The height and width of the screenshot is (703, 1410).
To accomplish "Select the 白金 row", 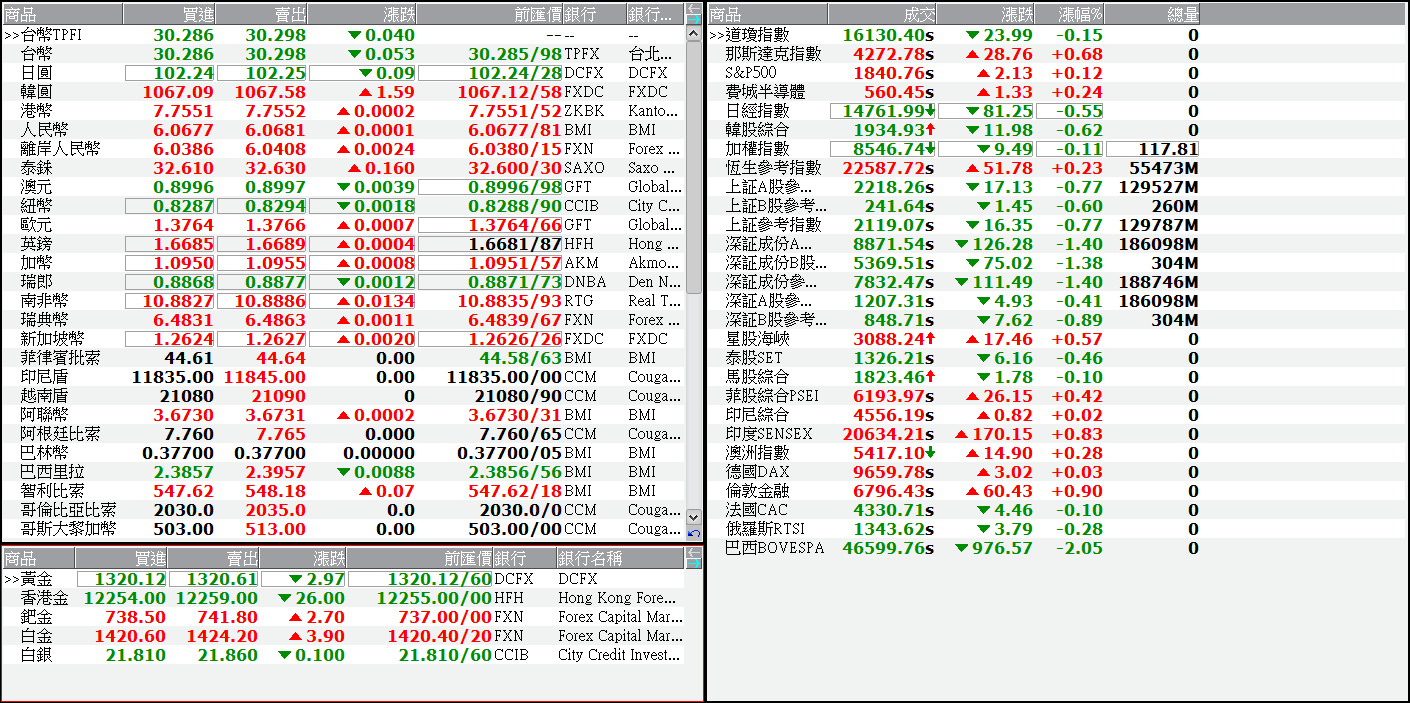I will pos(344,636).
